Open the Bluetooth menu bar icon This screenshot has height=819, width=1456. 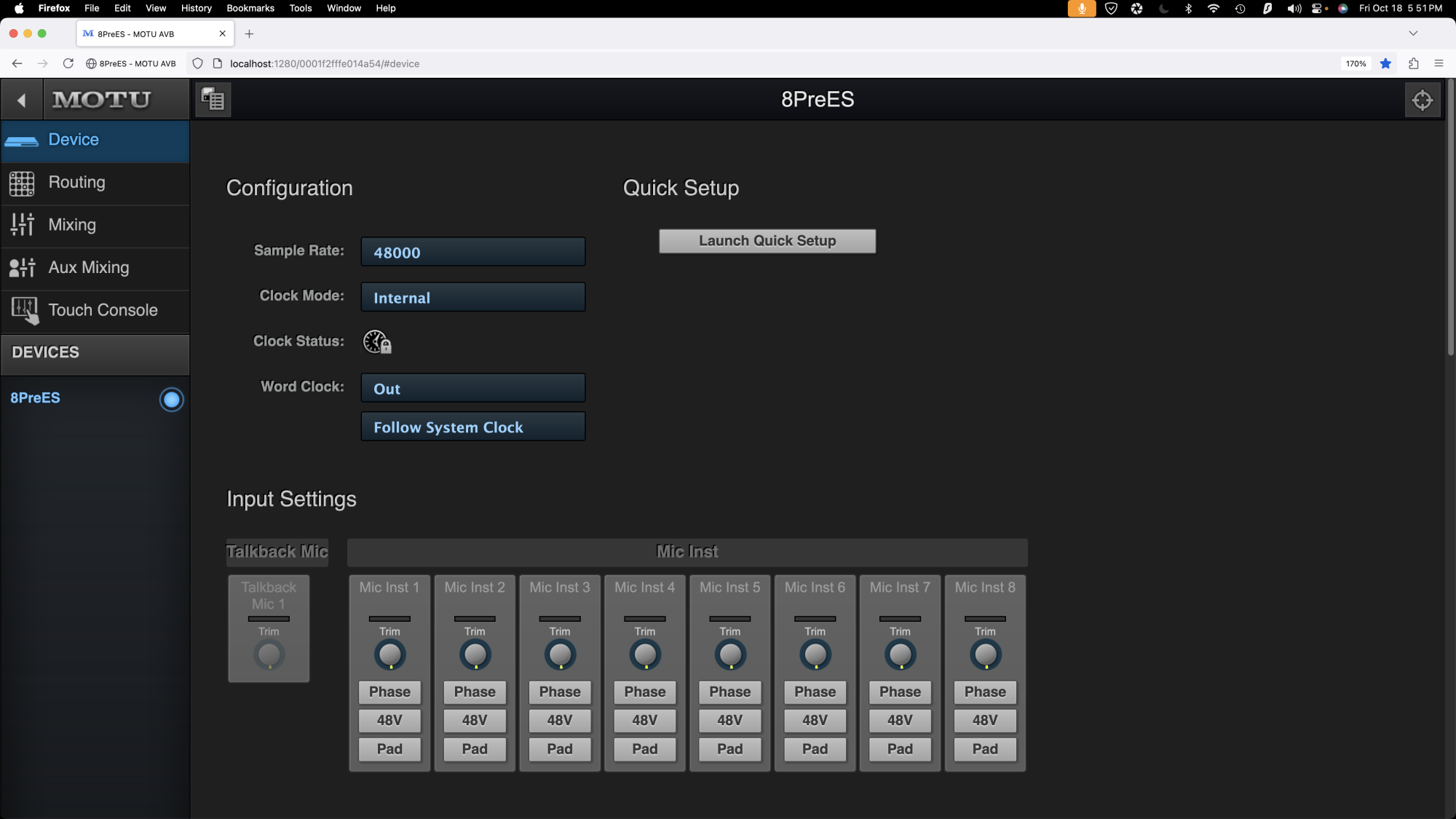pos(1188,8)
